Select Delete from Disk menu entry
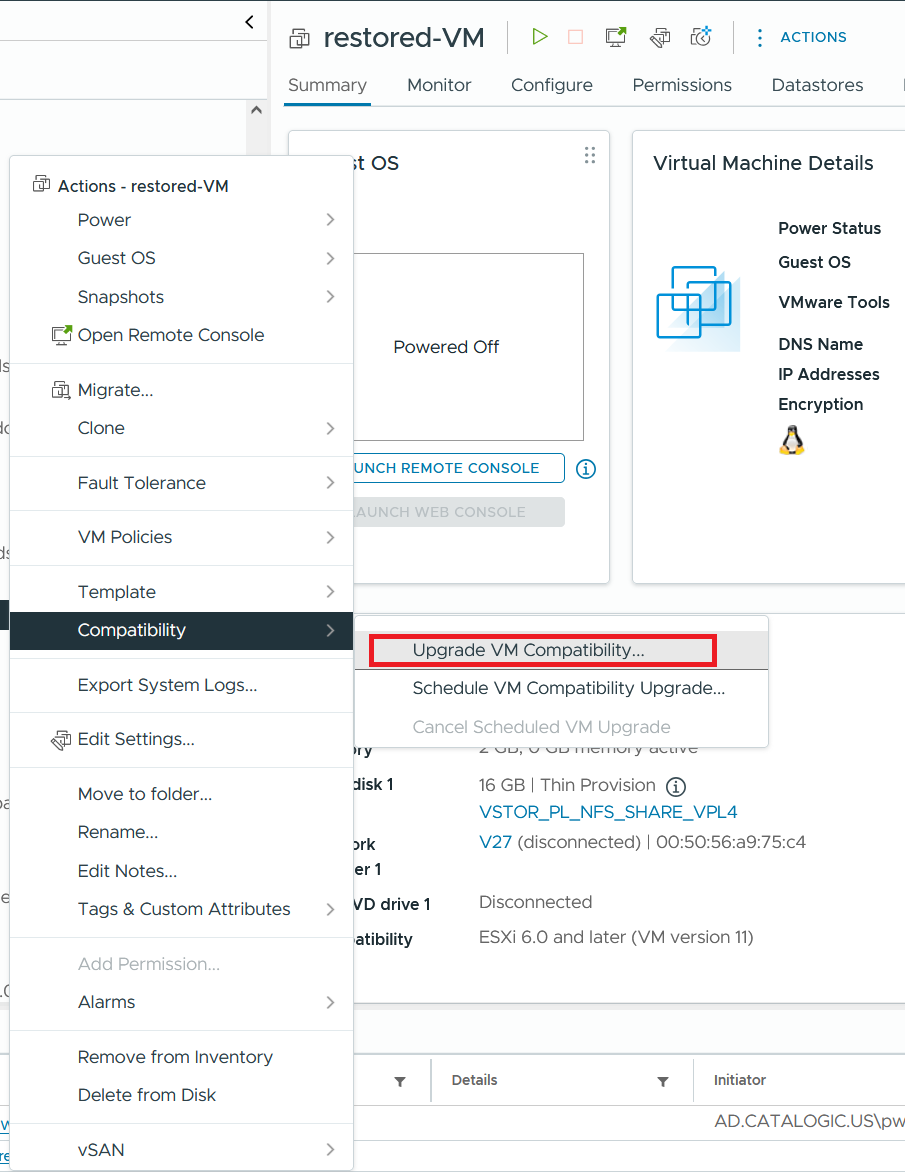Screen dimensions: 905x1172 pos(147,1095)
